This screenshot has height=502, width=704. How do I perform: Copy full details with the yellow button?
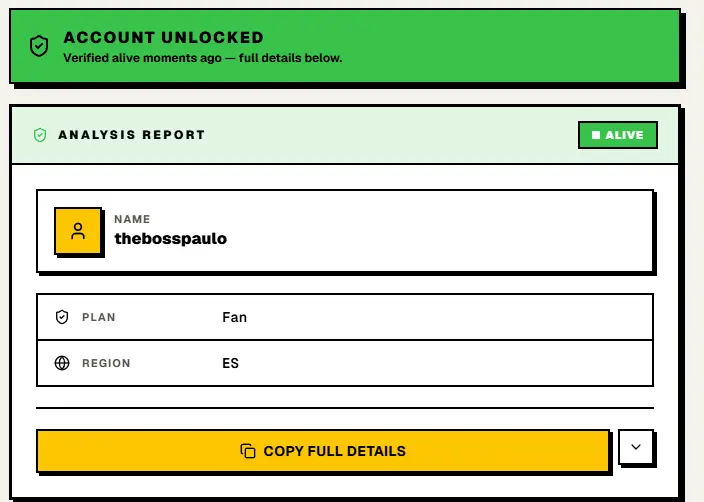coord(323,451)
